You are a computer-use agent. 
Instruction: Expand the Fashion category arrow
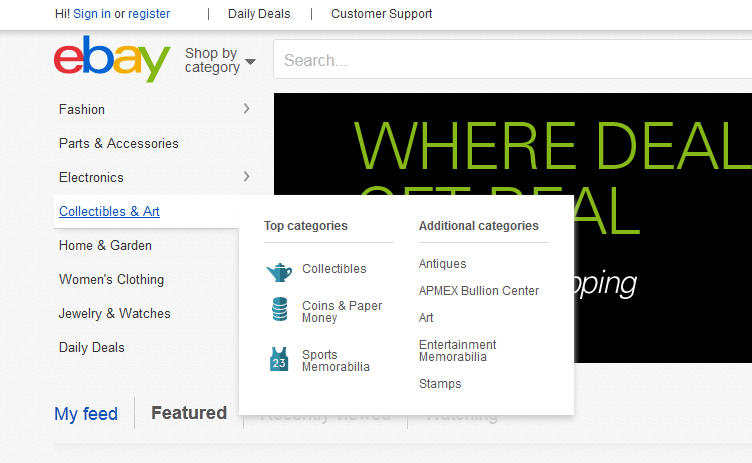[246, 109]
